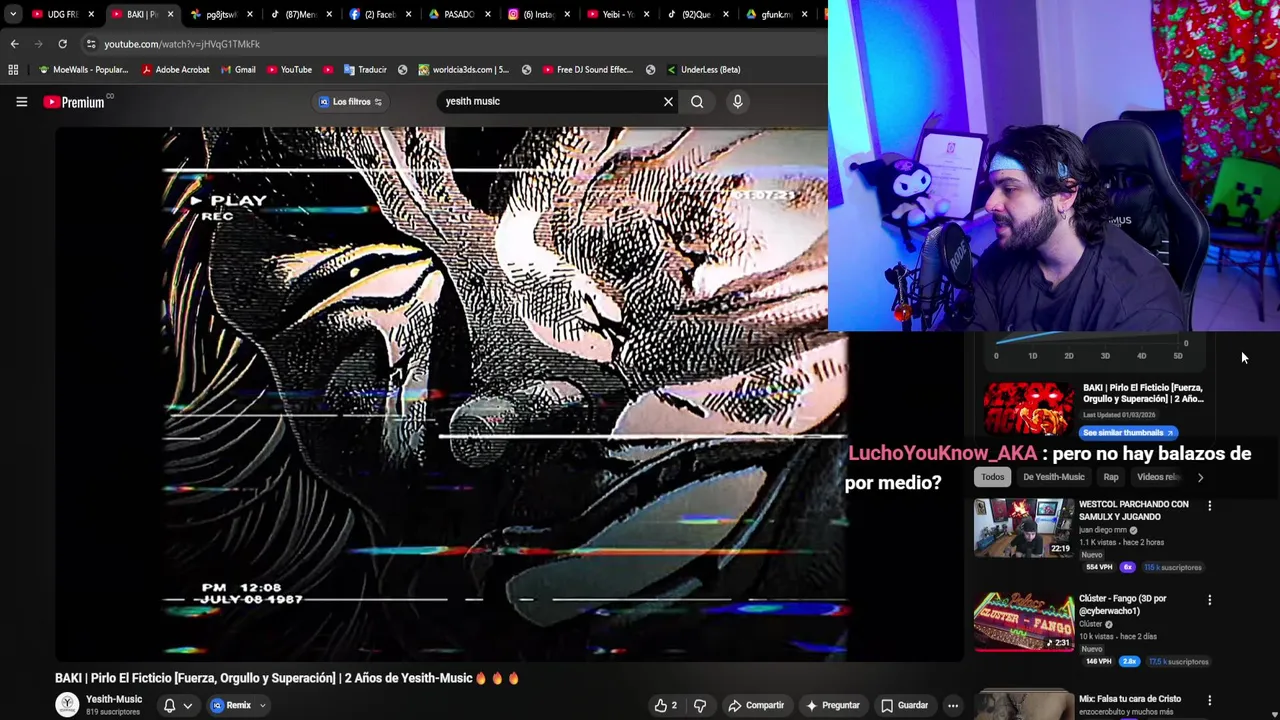The width and height of the screenshot is (1280, 720).
Task: Open the Traducir bookmark
Action: 365,69
